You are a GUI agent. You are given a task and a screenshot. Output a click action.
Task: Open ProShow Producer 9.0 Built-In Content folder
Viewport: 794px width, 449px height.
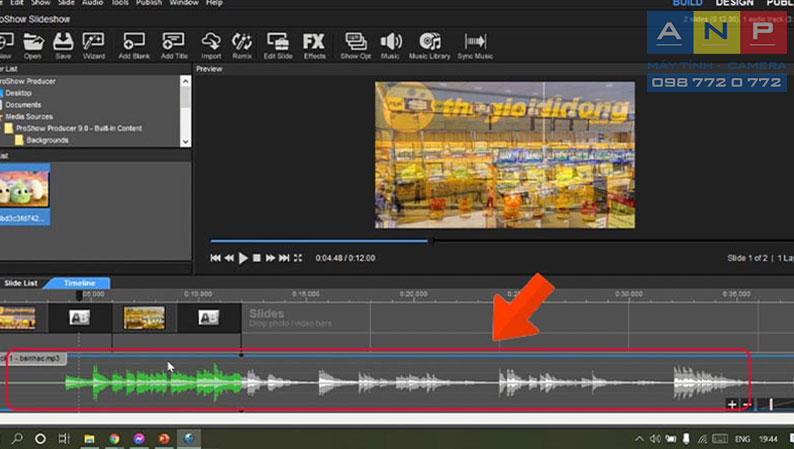tap(78, 128)
